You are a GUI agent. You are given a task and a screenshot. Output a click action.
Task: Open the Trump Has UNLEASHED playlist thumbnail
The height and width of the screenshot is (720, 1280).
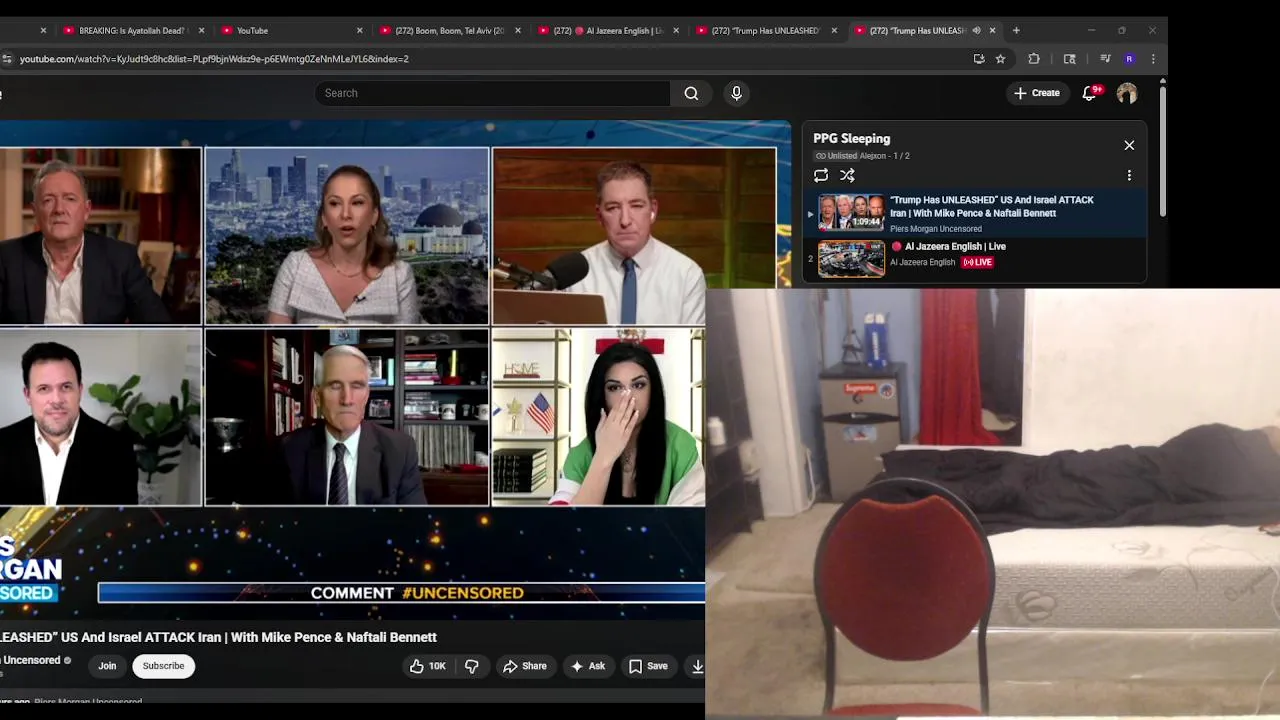point(851,212)
